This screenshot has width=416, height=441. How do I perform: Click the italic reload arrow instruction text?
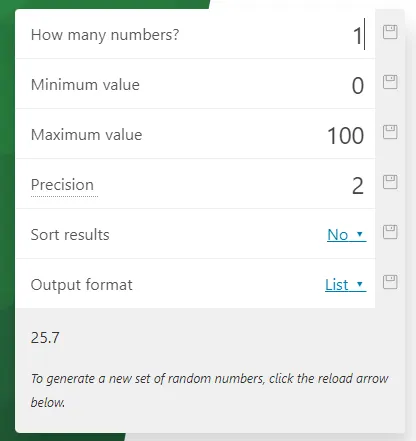pos(209,390)
